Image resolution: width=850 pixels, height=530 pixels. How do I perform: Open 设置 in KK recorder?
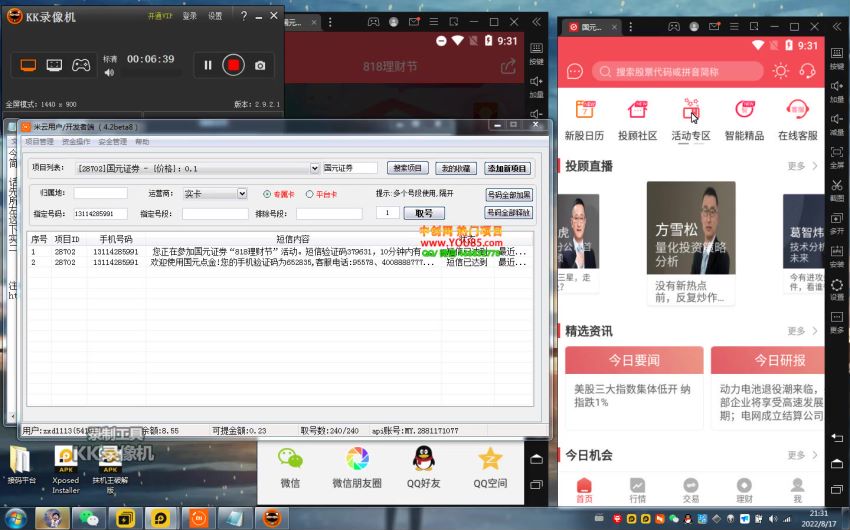coord(215,16)
